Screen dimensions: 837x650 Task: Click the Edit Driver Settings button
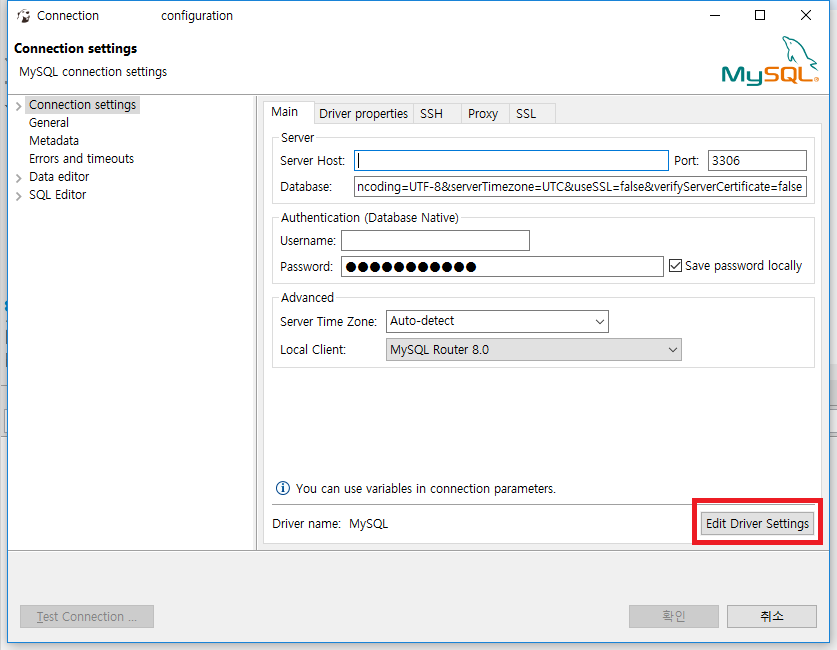[757, 523]
